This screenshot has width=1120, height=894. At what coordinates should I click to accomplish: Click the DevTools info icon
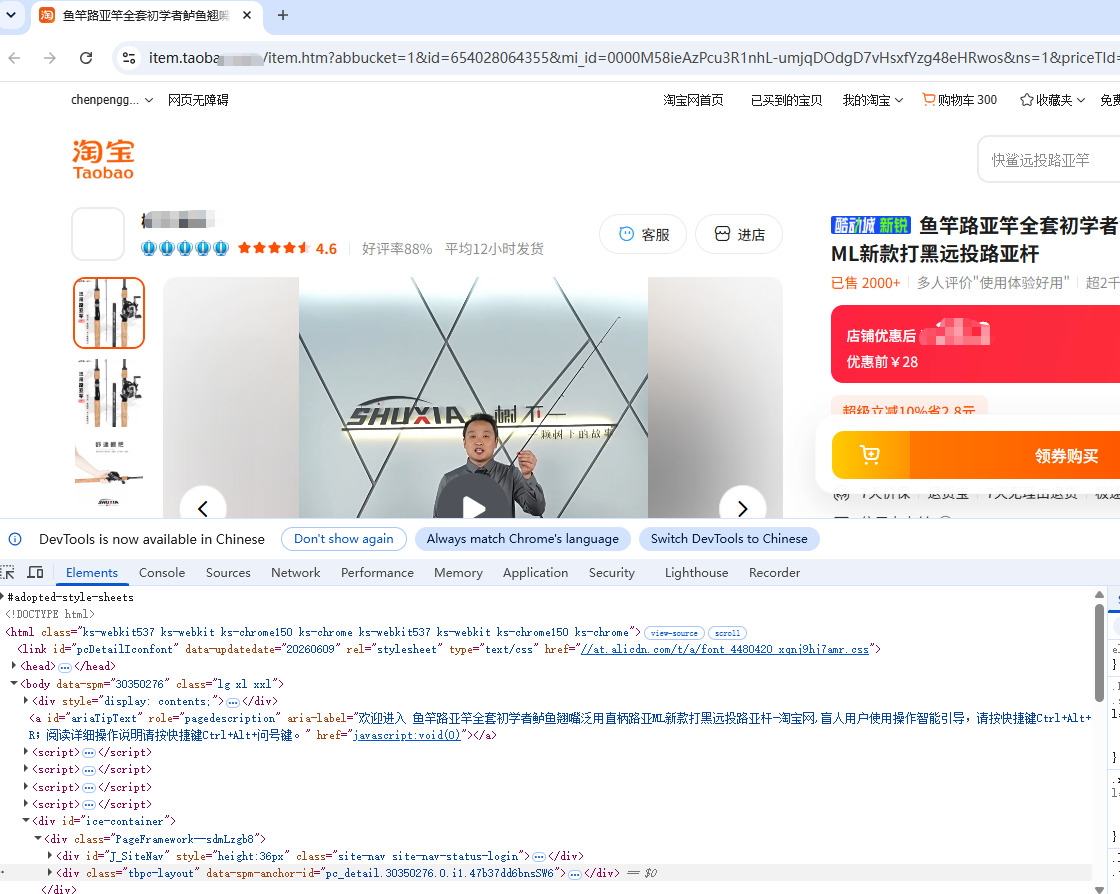tap(15, 539)
